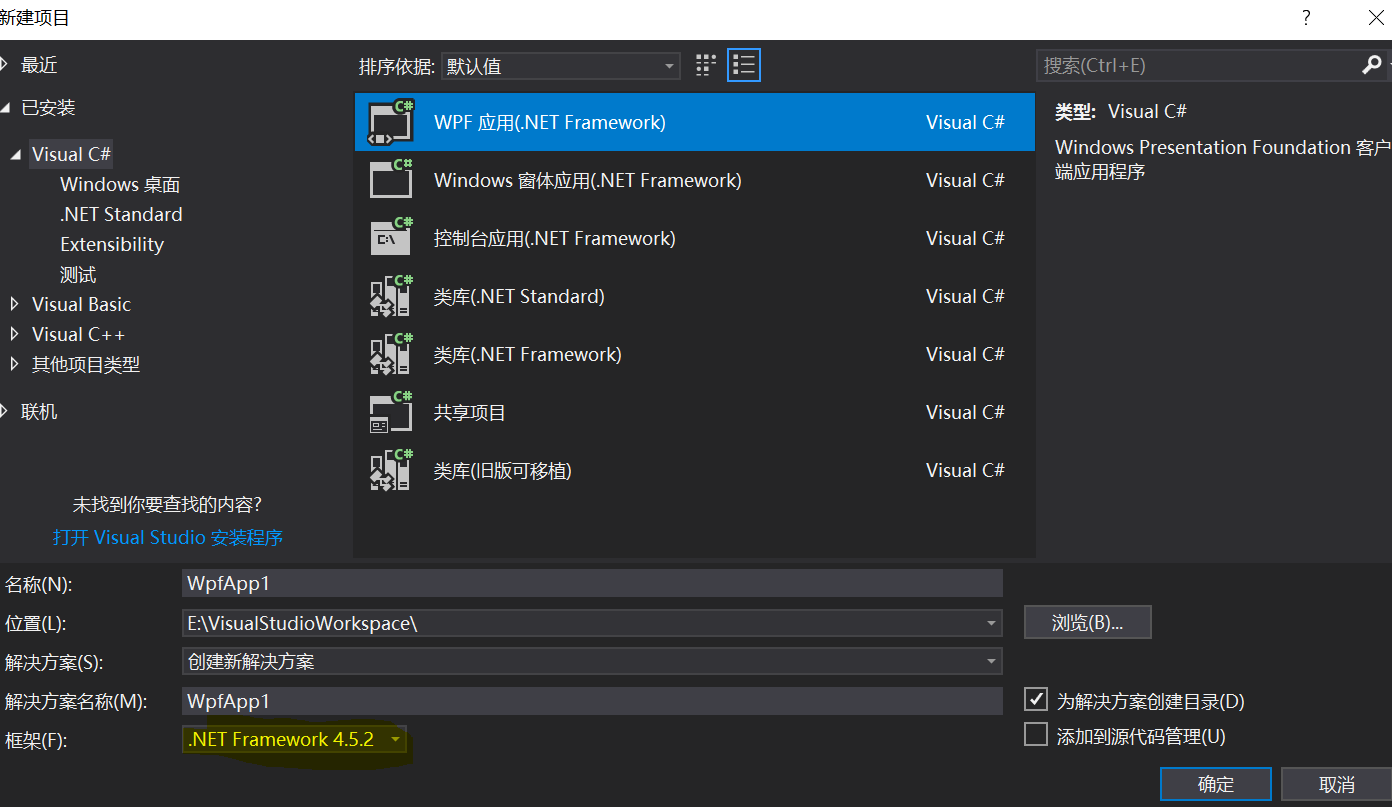Image resolution: width=1392 pixels, height=807 pixels.
Task: Toggle 为解决方案创建目录 checkbox
Action: coord(1036,699)
